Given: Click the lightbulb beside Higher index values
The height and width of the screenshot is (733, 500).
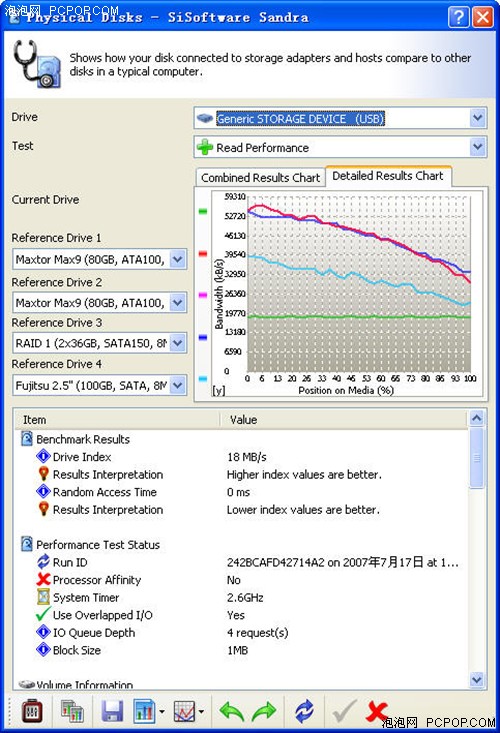Looking at the screenshot, I should (43, 474).
